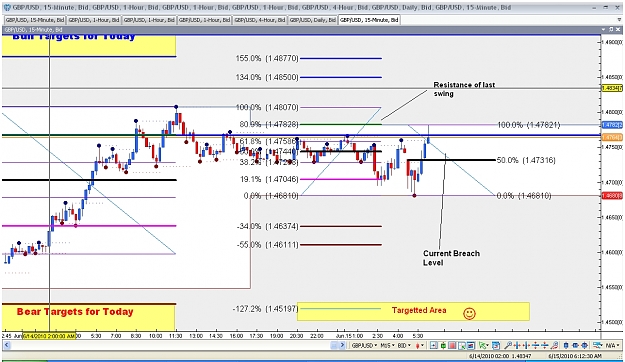The height and width of the screenshot is (362, 625).
Task: Click the '-34.0% (1.46374)' Fibonacci label
Action: [x=267, y=226]
